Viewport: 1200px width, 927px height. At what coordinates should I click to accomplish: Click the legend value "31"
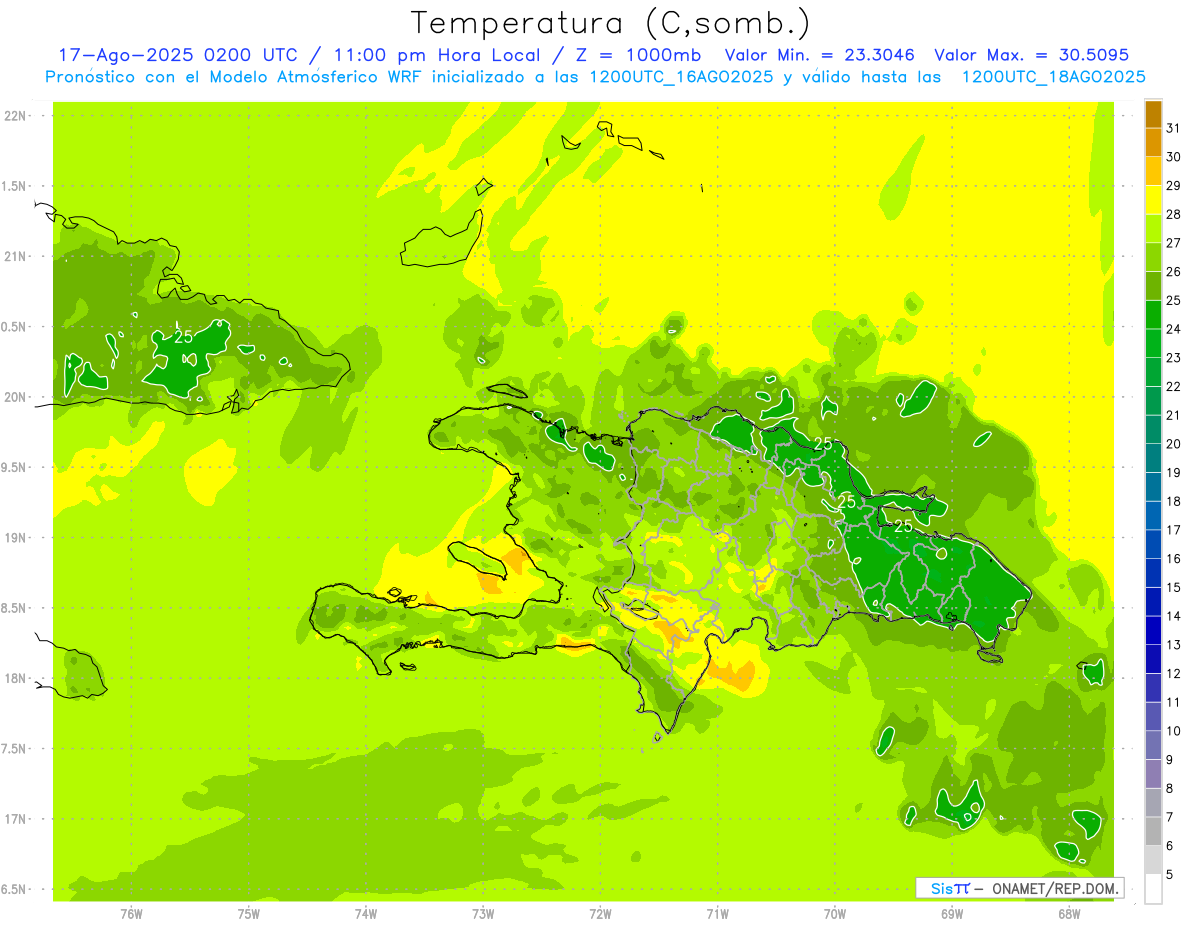[x=1174, y=128]
